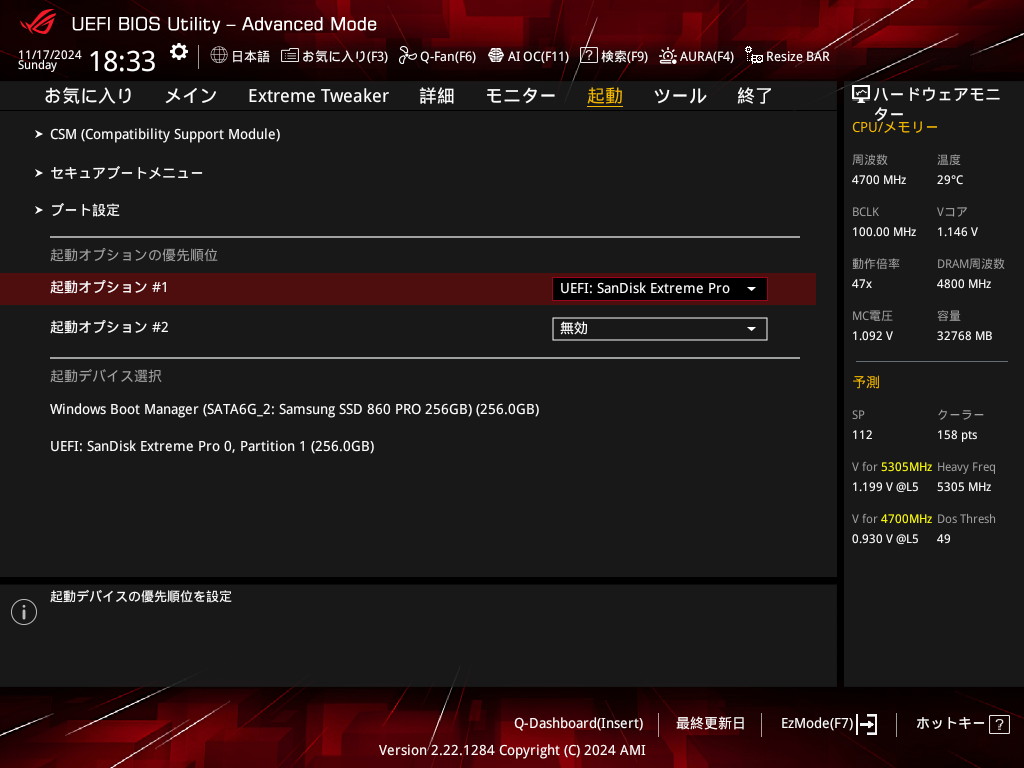Click SP value 112

point(862,435)
